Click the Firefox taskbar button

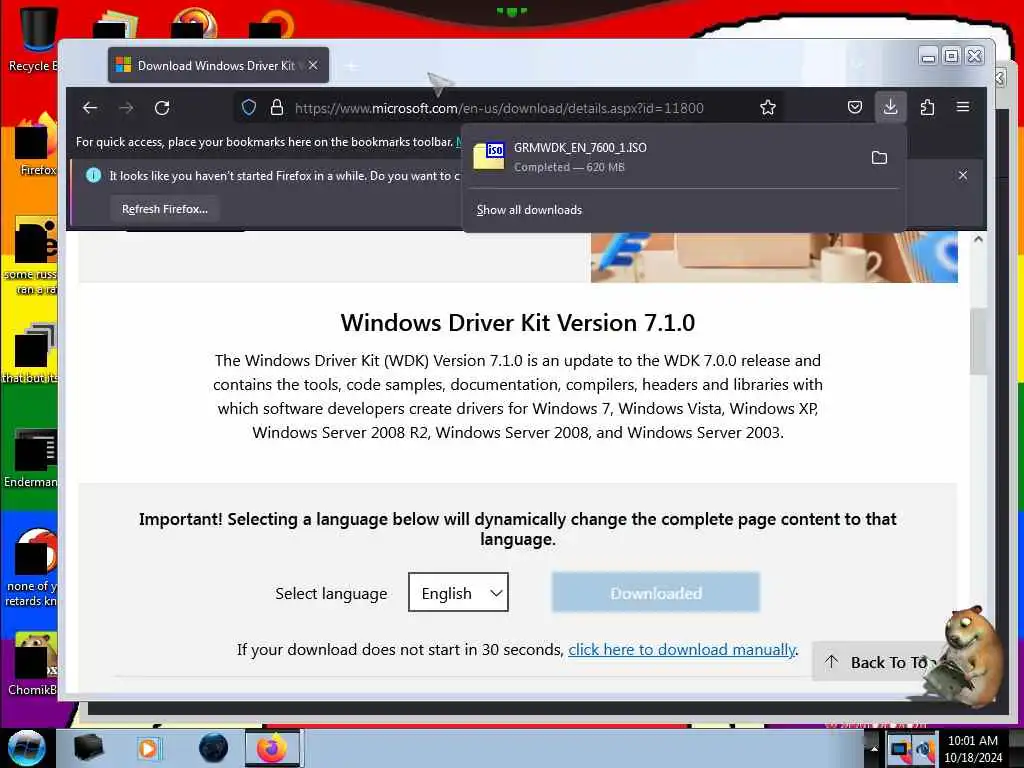click(272, 748)
